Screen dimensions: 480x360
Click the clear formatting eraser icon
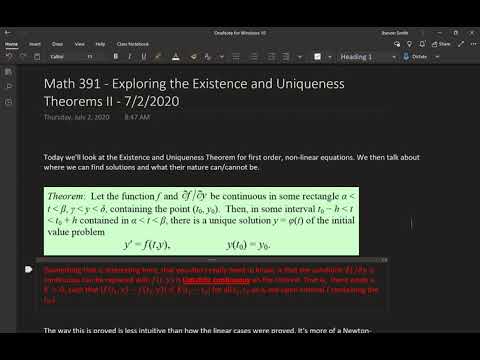click(193, 57)
